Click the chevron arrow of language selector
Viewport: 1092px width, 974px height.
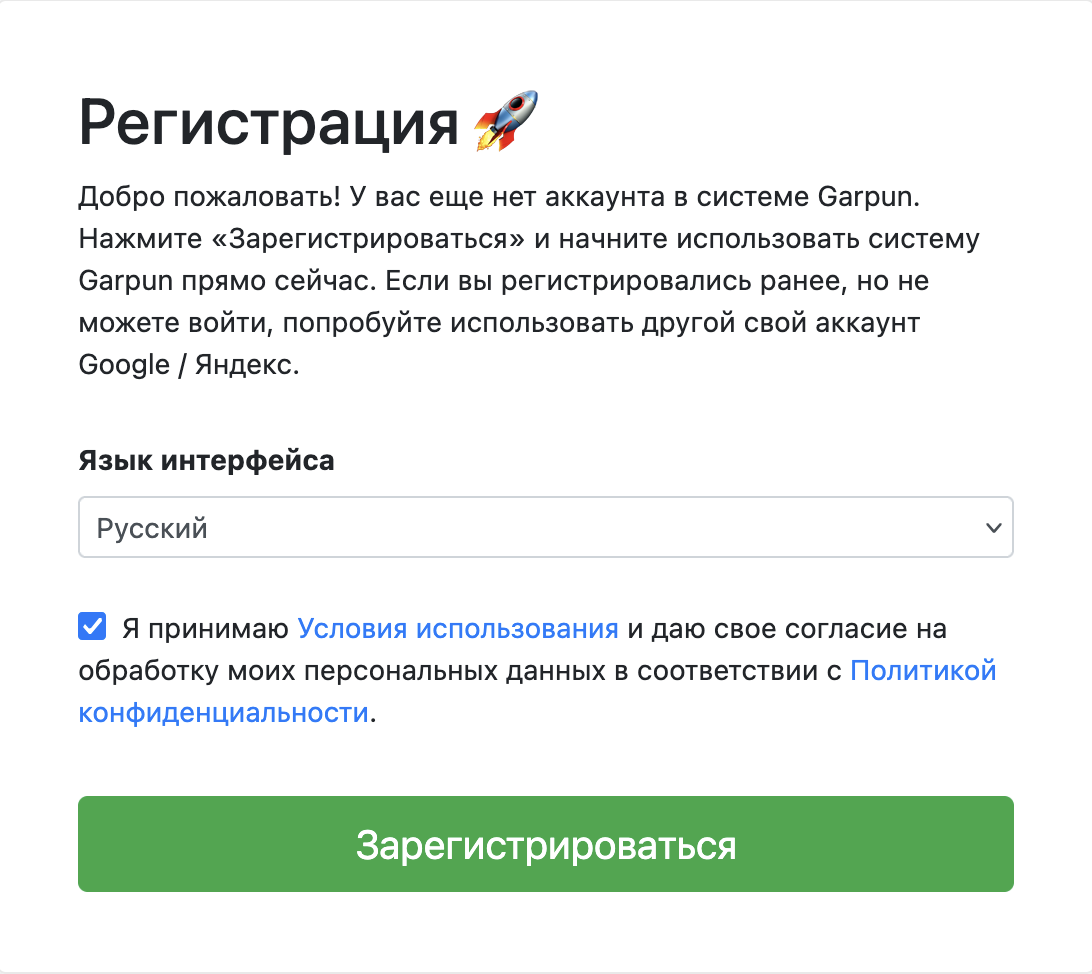(x=994, y=528)
